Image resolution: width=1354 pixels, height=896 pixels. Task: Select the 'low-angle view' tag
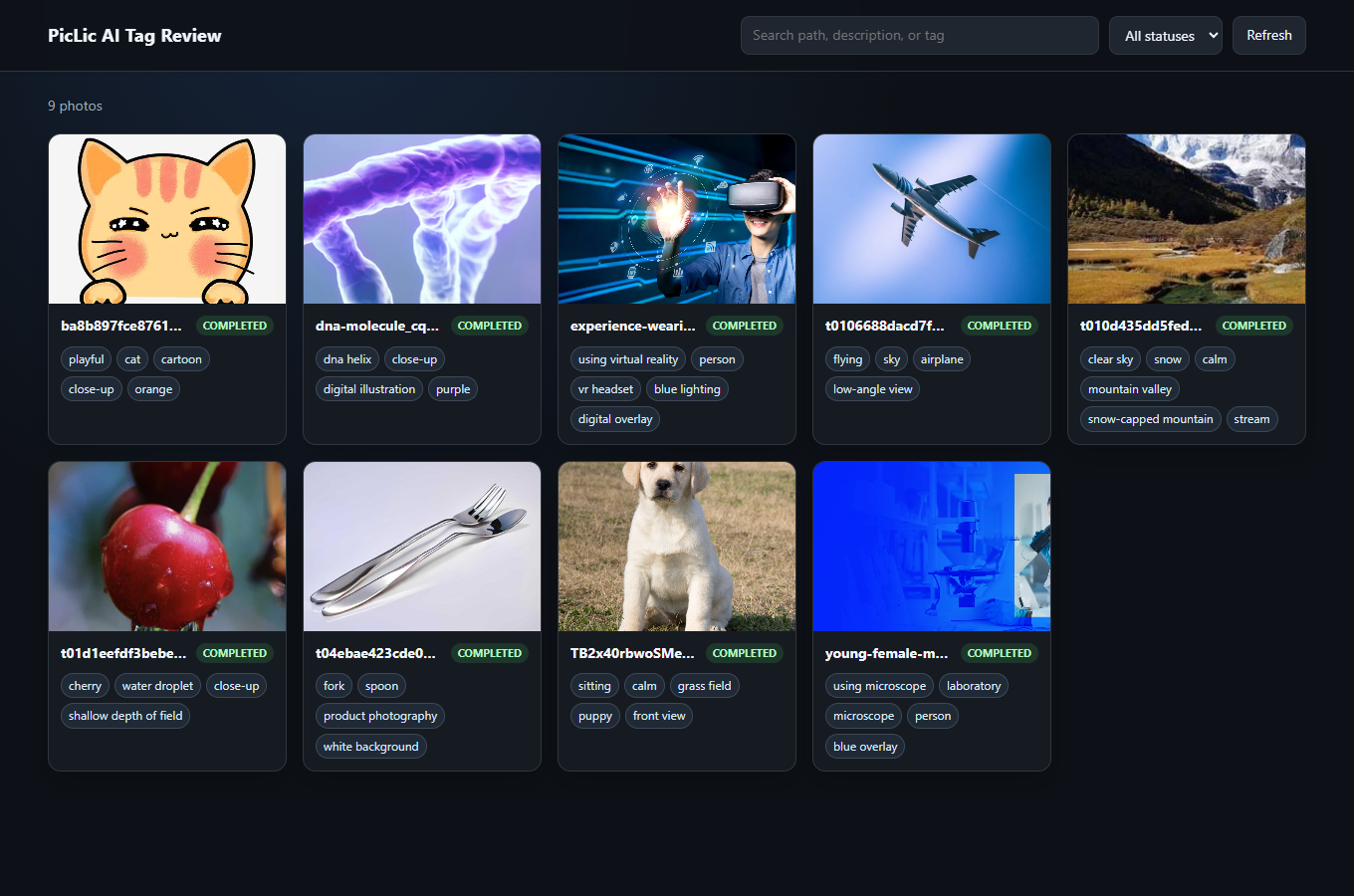pyautogui.click(x=873, y=389)
